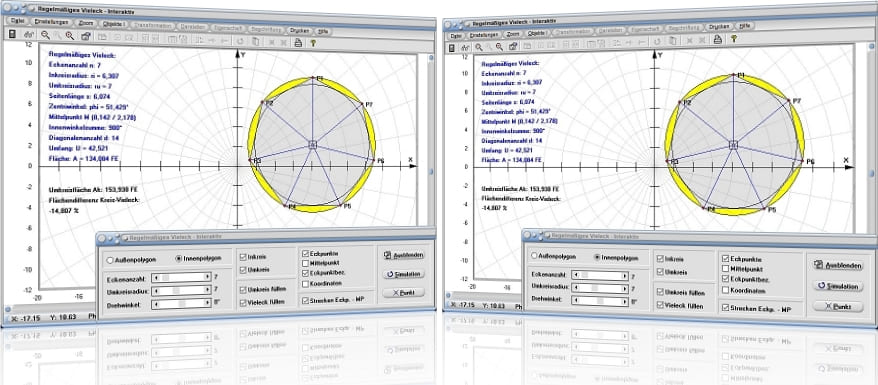The width and height of the screenshot is (878, 385).
Task: Click the camera icon in left window toolbar
Action: click(x=85, y=36)
